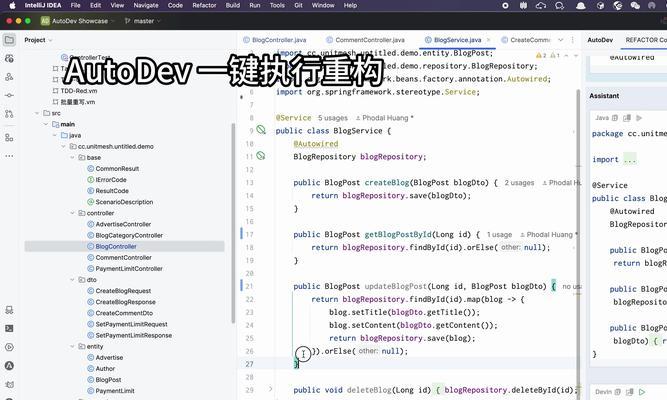Screen dimensions: 667x400
Task: Click the record circle icon in menu bar
Action: 505,6
